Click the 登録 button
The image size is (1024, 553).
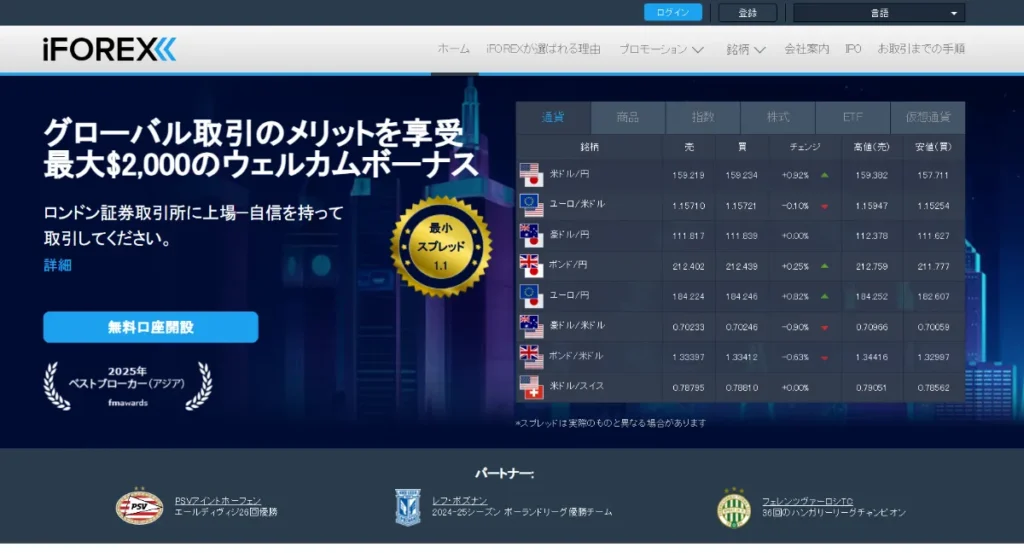748,12
